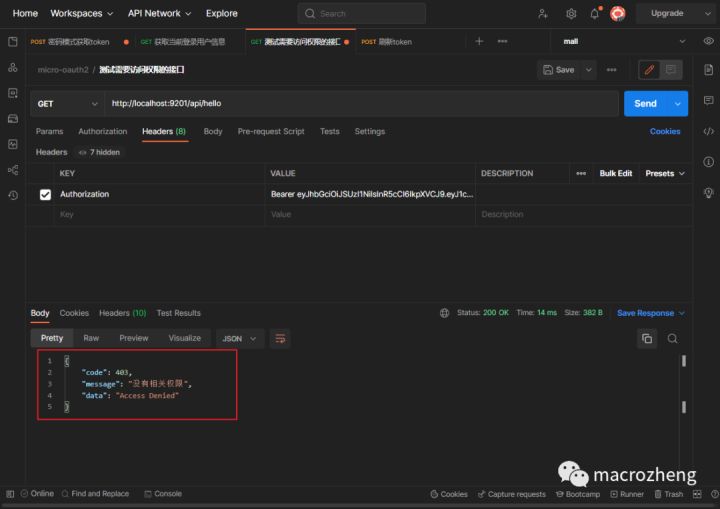
Task: Open the APIs sidebar icon
Action: click(13, 68)
